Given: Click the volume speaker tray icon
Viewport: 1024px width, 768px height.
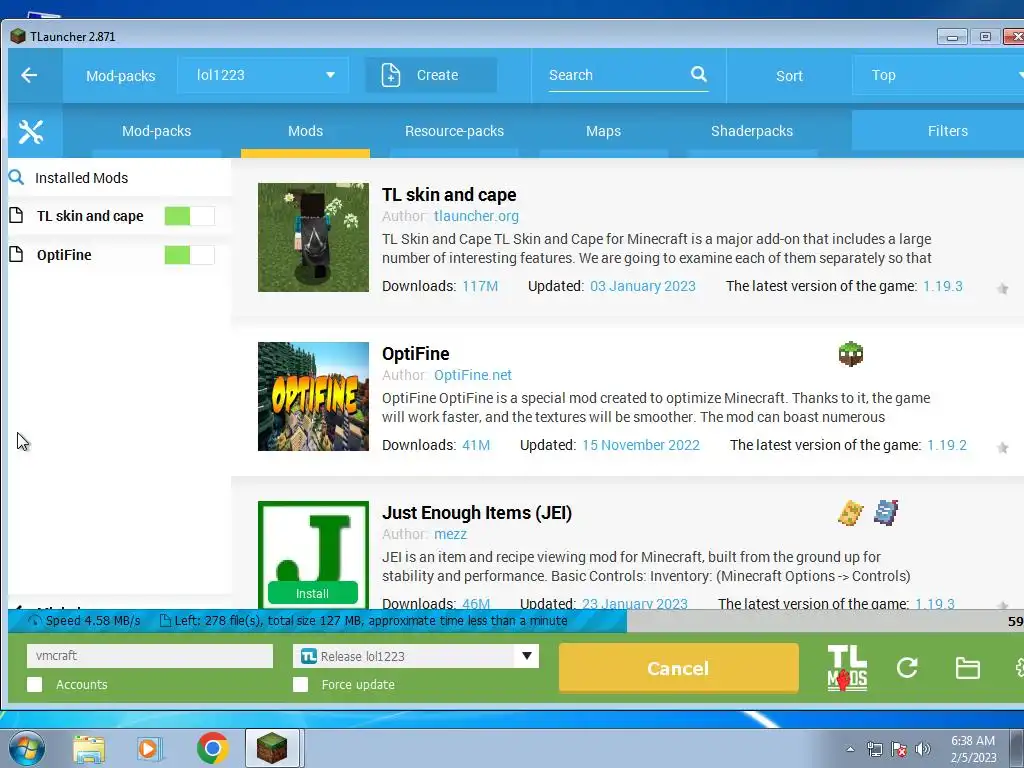Looking at the screenshot, I should (x=922, y=749).
